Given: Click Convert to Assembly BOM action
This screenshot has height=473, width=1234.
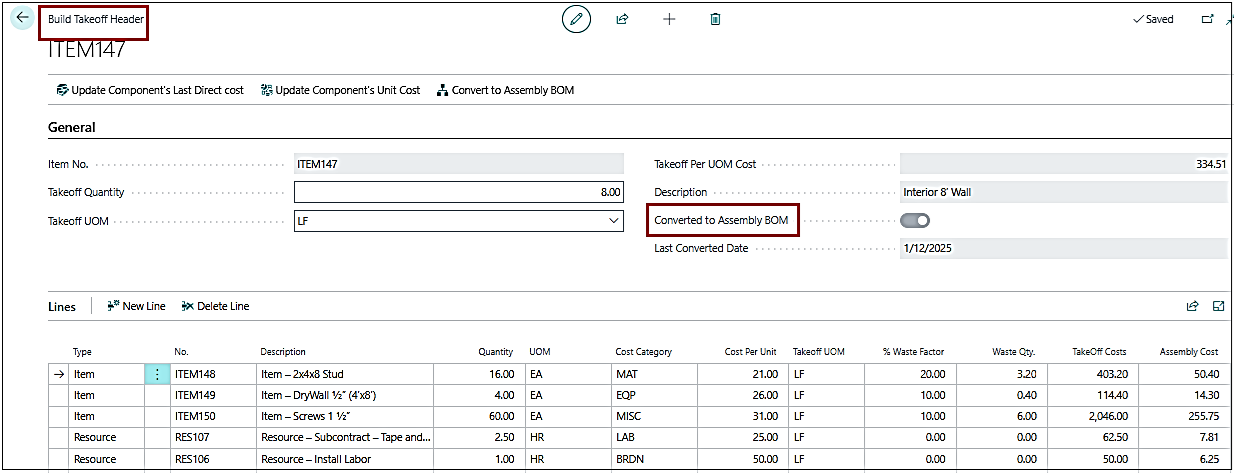Looking at the screenshot, I should click(x=505, y=90).
